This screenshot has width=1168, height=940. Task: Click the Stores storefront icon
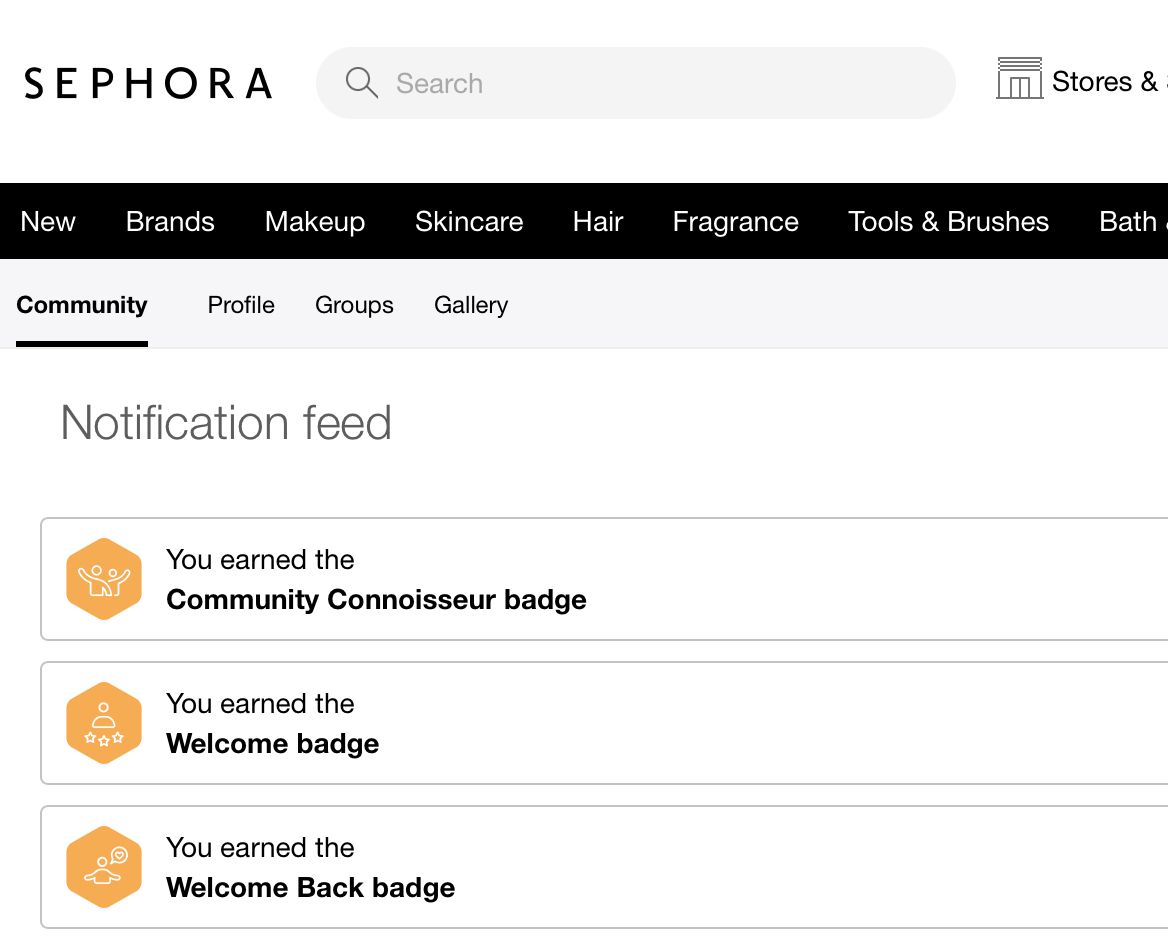(x=1018, y=80)
